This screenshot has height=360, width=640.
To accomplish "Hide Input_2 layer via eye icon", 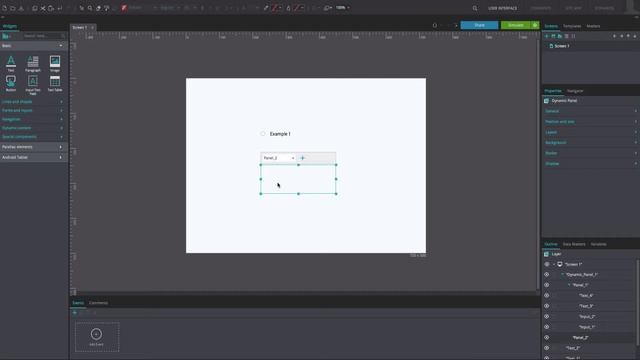I will 547,316.
